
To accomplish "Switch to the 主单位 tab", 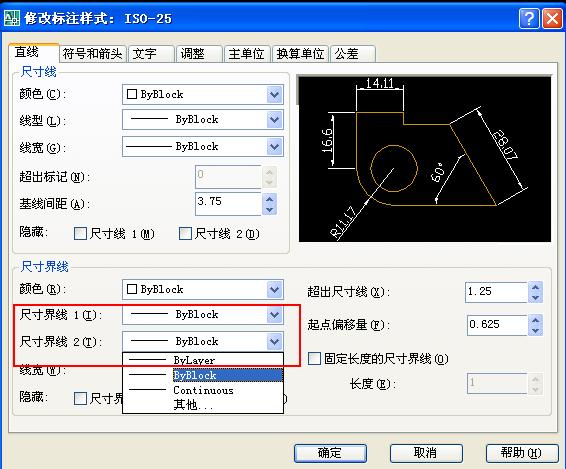I will [247, 54].
